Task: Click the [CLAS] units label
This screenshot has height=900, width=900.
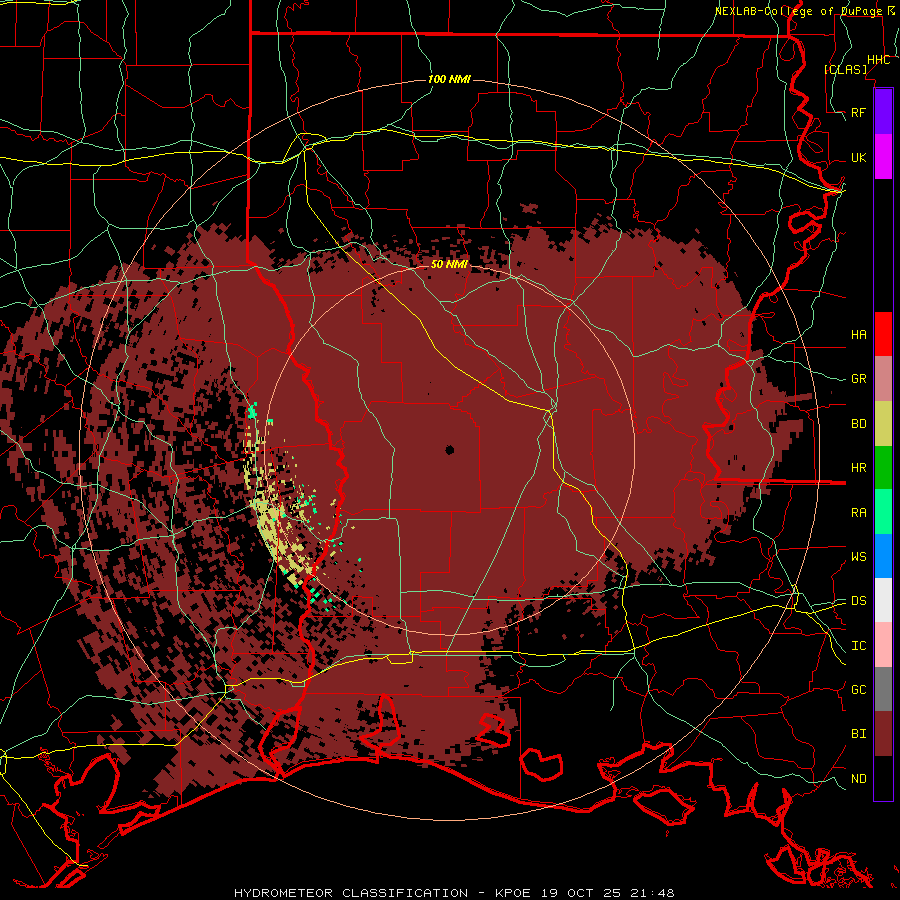Action: click(x=845, y=69)
